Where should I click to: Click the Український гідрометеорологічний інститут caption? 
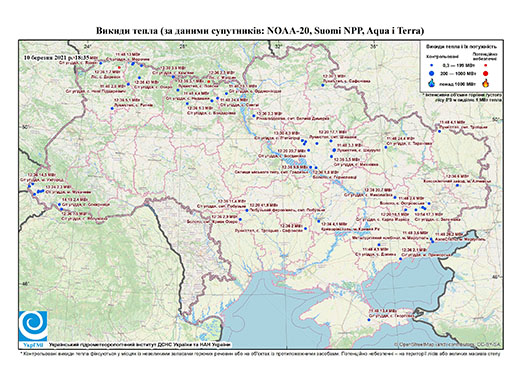click(139, 345)
